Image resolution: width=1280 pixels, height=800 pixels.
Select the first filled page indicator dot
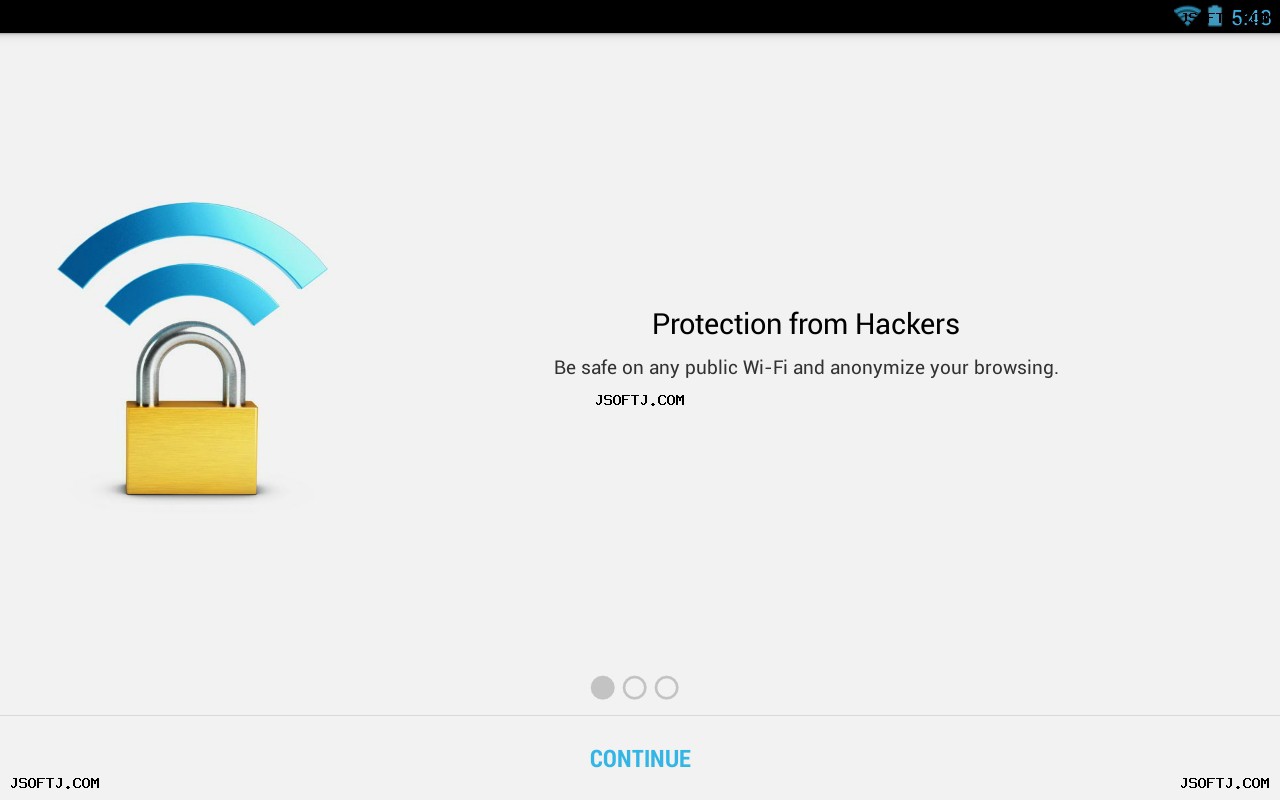tap(602, 687)
